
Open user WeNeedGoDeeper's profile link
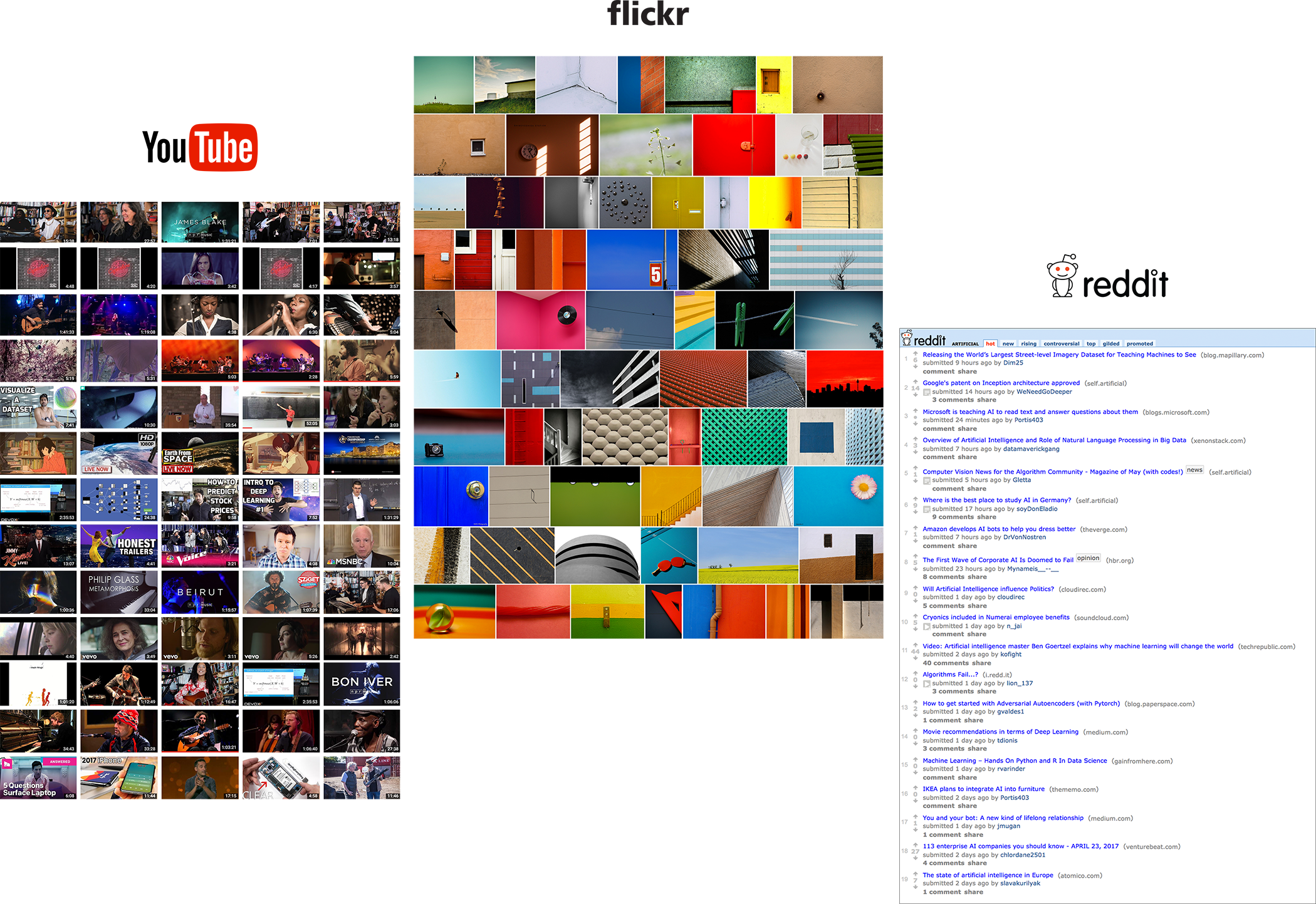(x=1044, y=392)
